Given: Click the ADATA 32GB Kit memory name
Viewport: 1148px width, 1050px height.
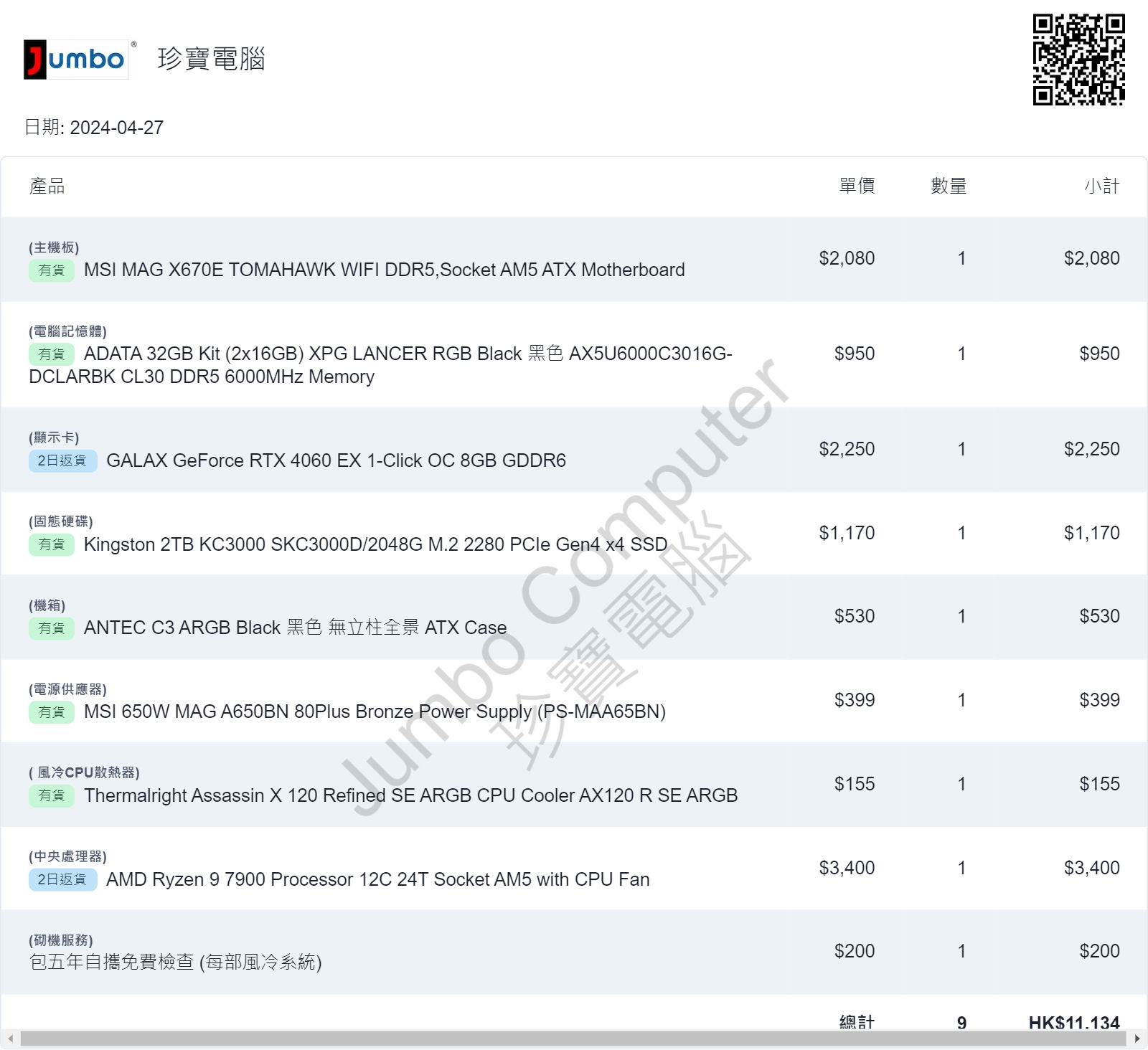Looking at the screenshot, I should (380, 365).
